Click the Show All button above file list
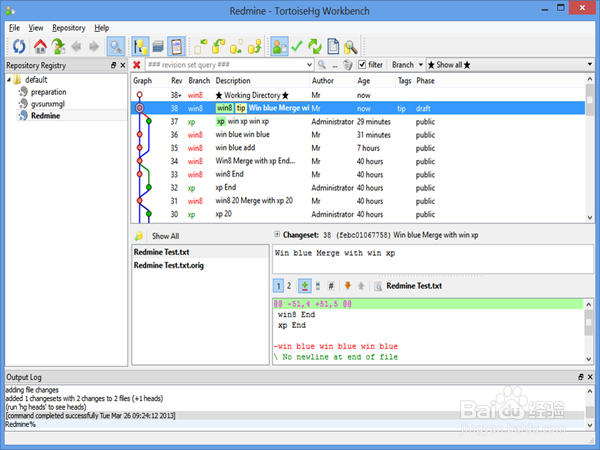The image size is (600, 450). (x=165, y=236)
